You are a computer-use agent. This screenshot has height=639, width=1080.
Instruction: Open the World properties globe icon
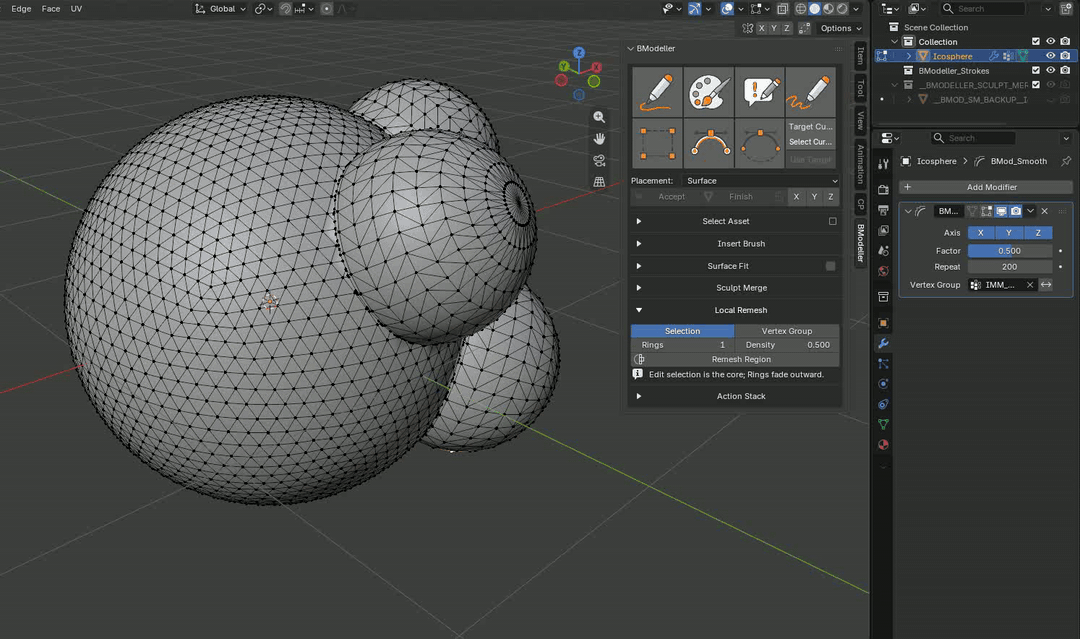point(883,271)
